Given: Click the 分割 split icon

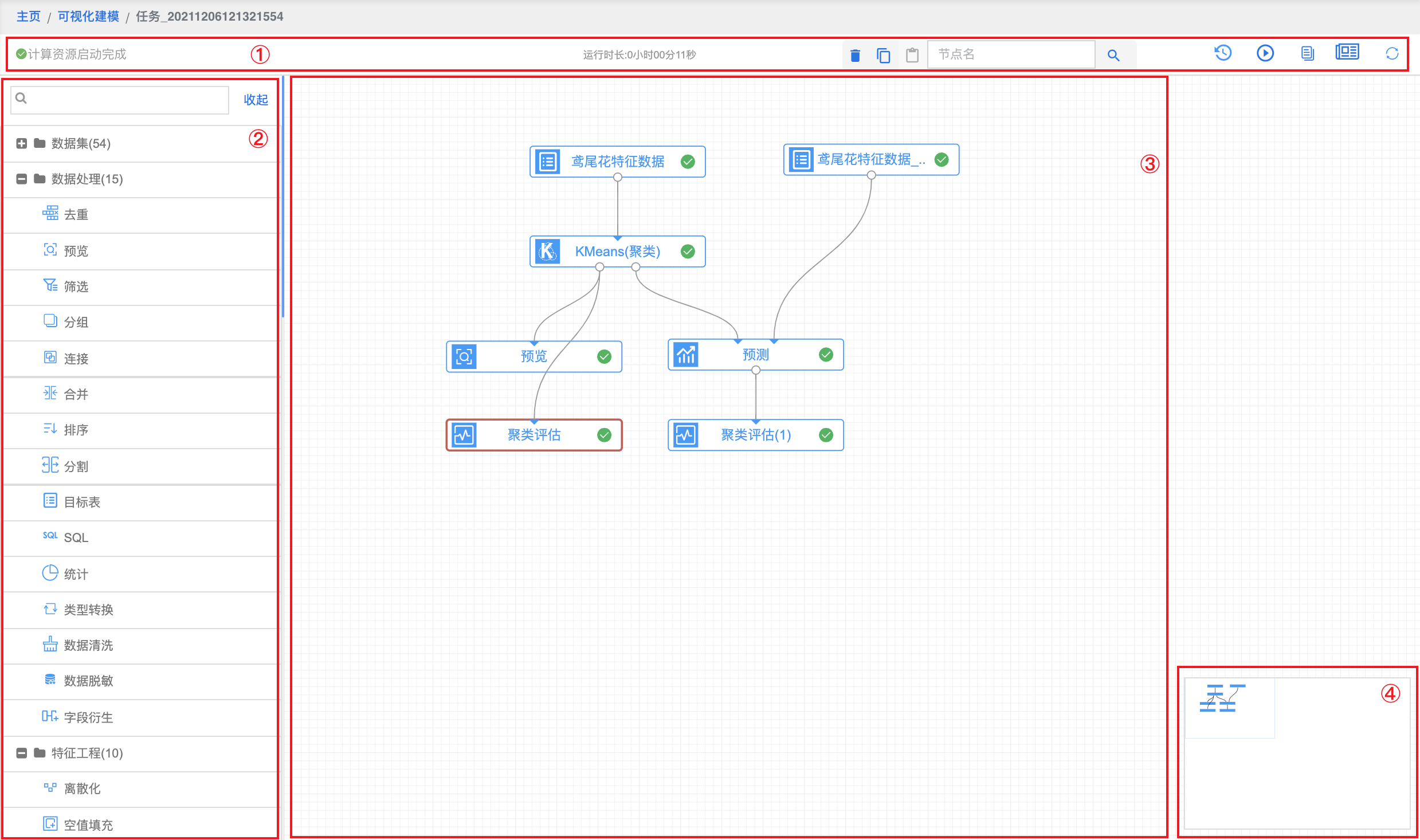Looking at the screenshot, I should [50, 465].
